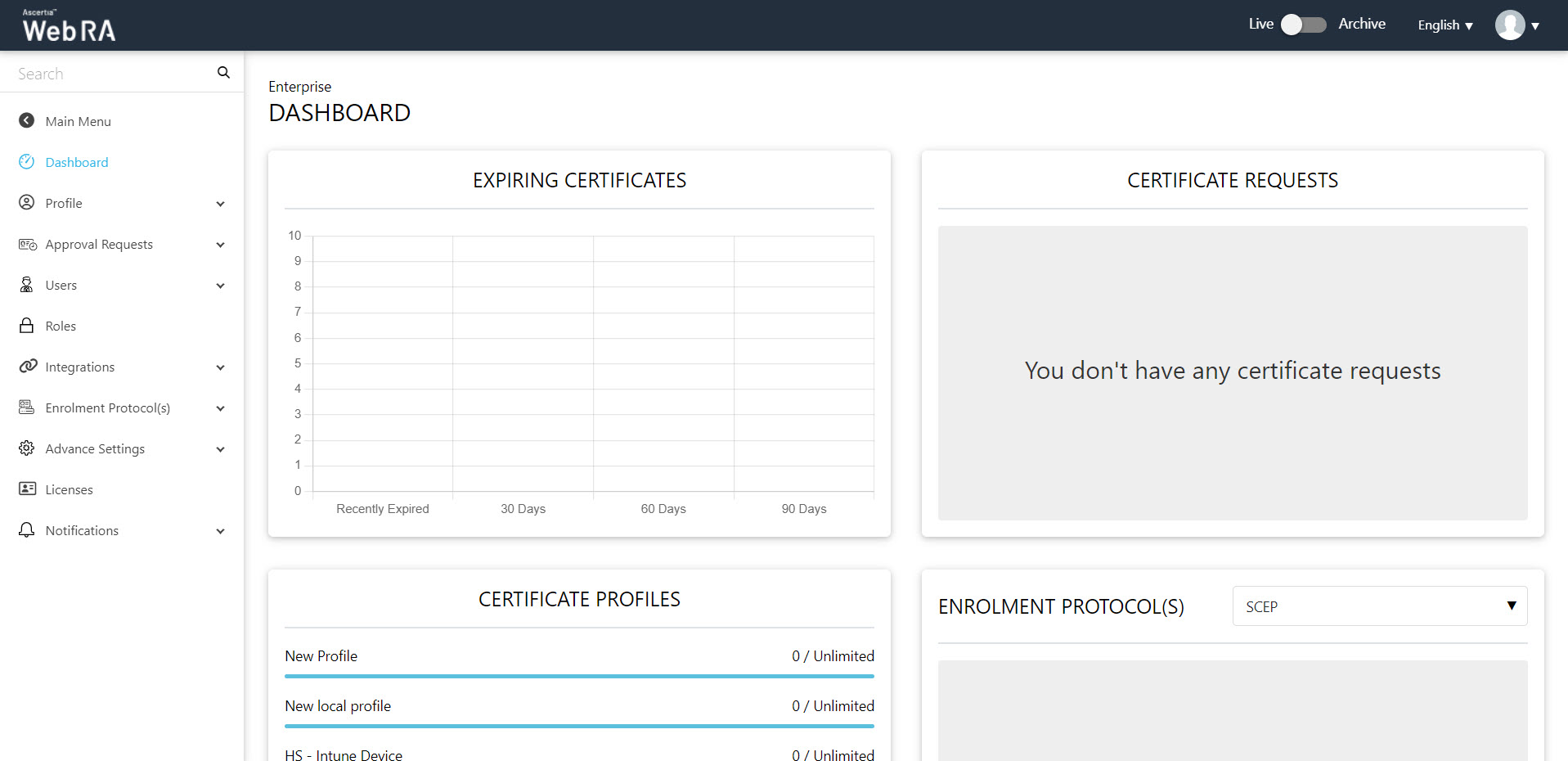Click the Notifications bell icon
This screenshot has width=1568, height=761.
27,530
